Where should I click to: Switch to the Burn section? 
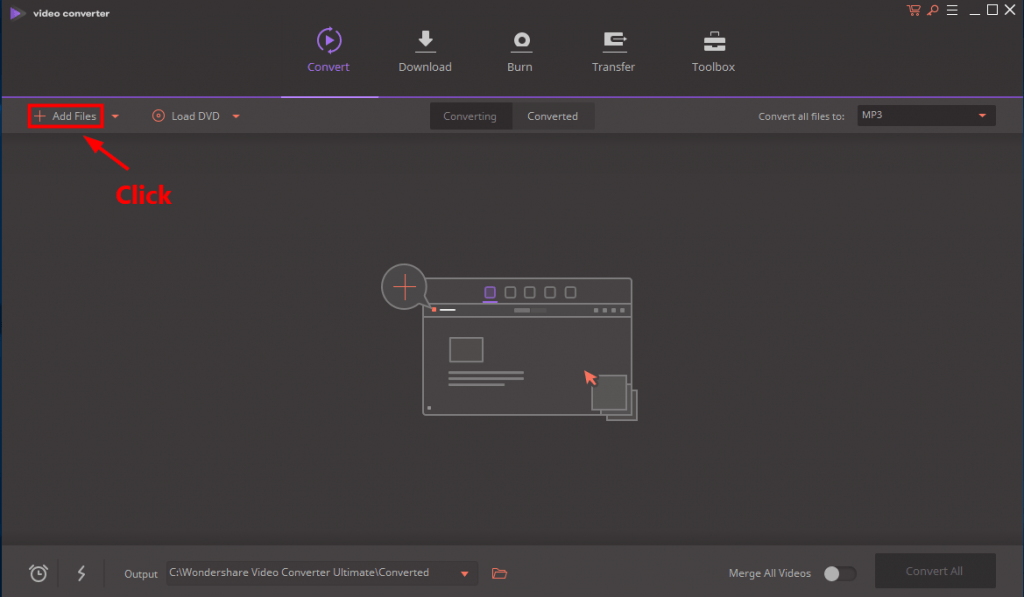click(x=520, y=52)
